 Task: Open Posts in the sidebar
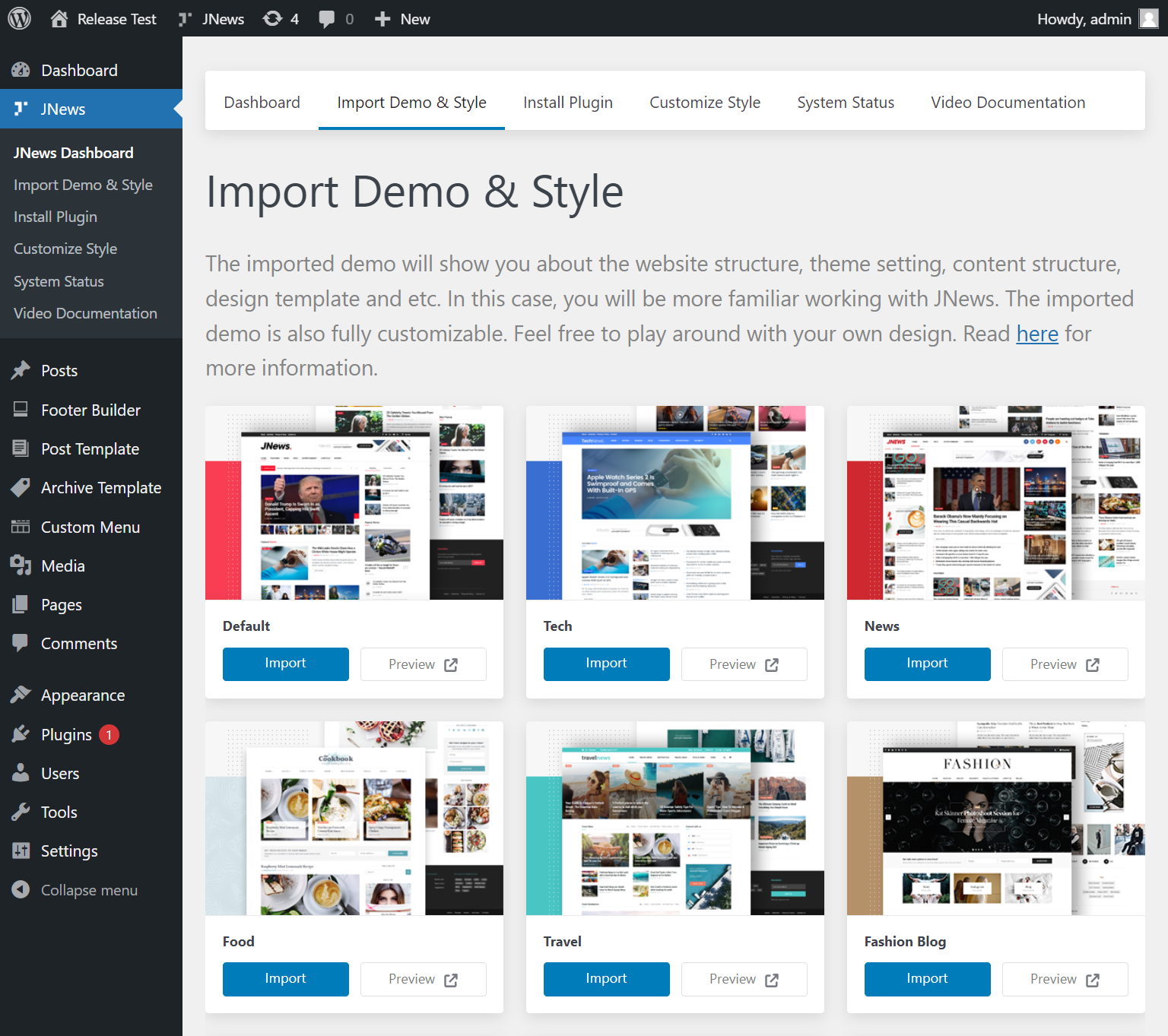click(x=59, y=370)
